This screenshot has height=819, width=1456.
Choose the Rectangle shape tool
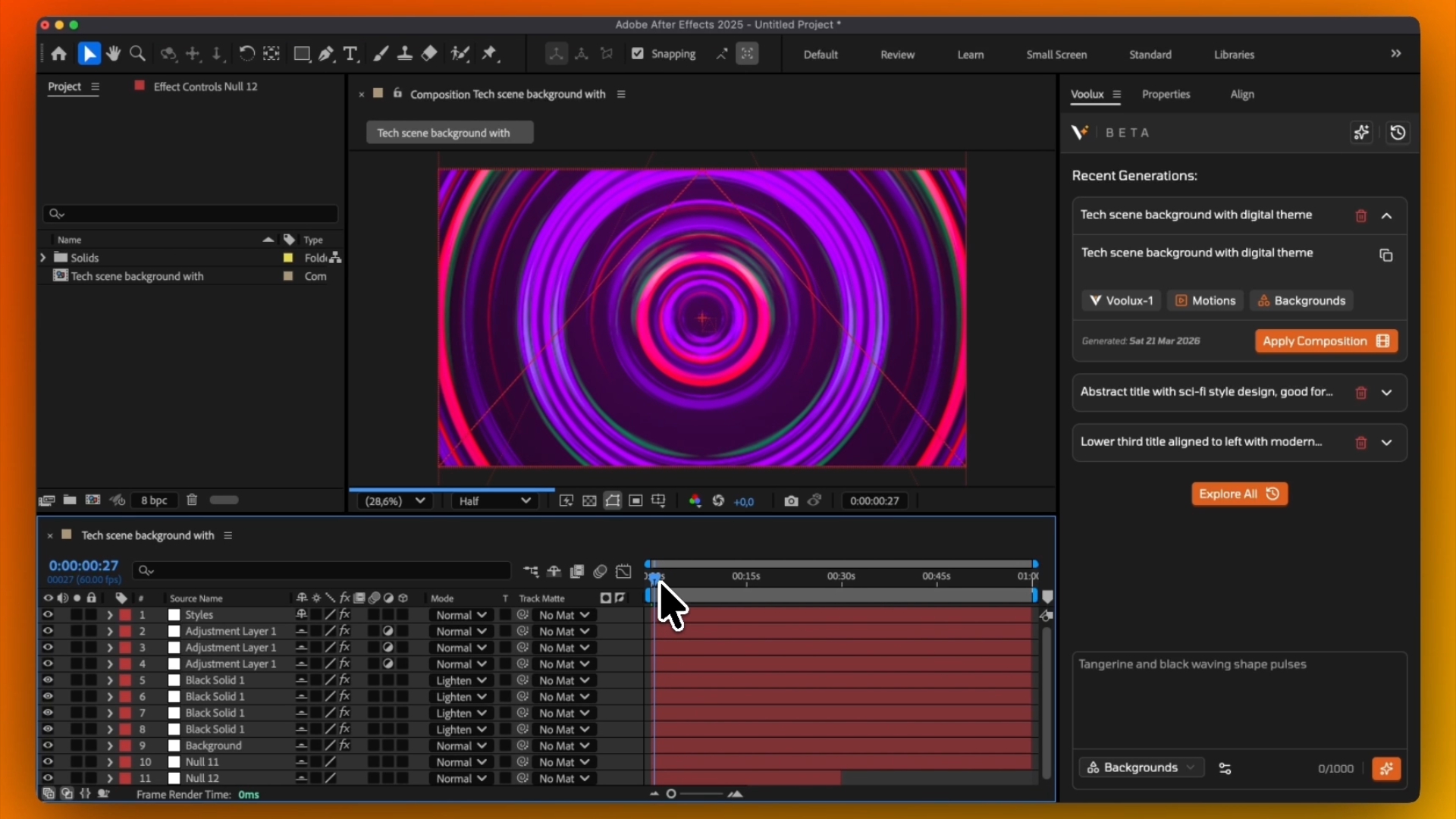(302, 54)
